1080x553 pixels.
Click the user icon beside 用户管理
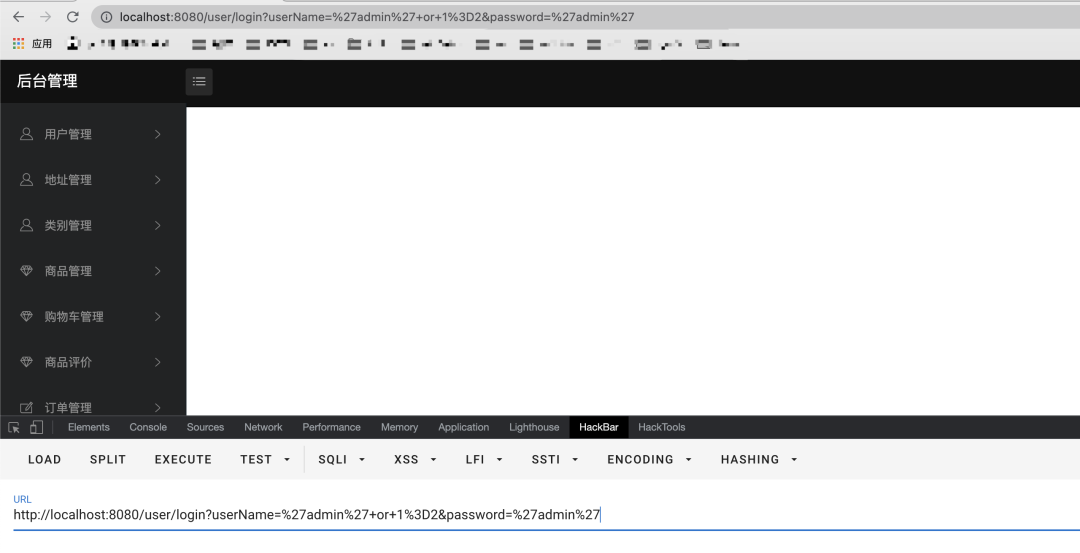click(x=26, y=134)
